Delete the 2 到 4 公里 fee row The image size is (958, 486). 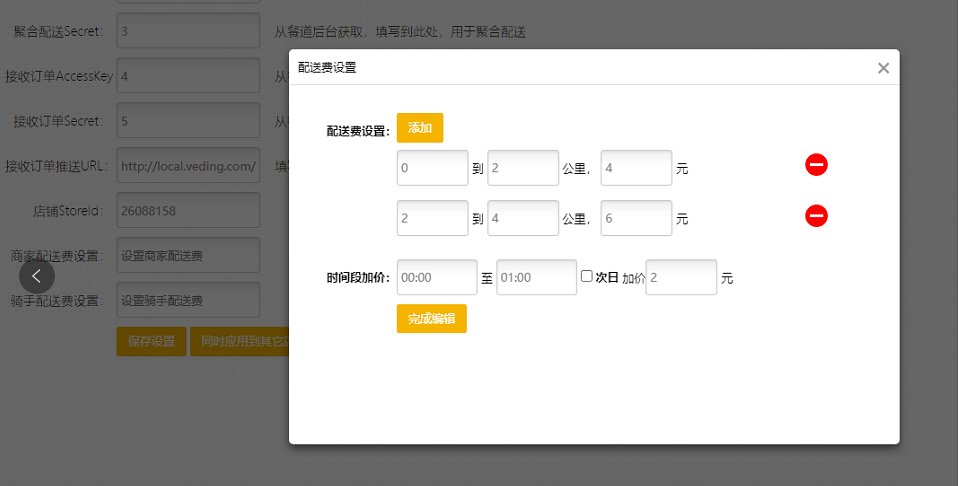816,215
